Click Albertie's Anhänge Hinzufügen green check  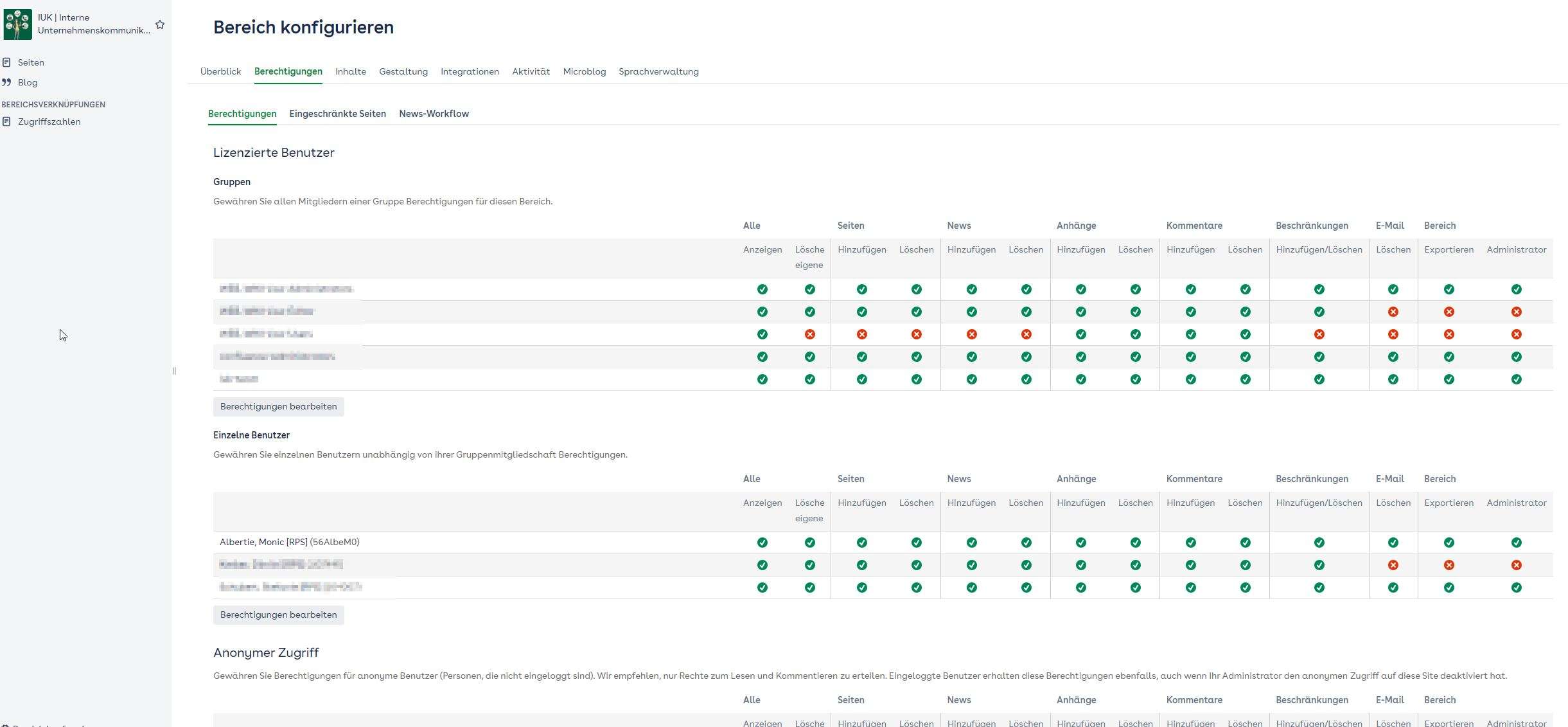tap(1081, 543)
